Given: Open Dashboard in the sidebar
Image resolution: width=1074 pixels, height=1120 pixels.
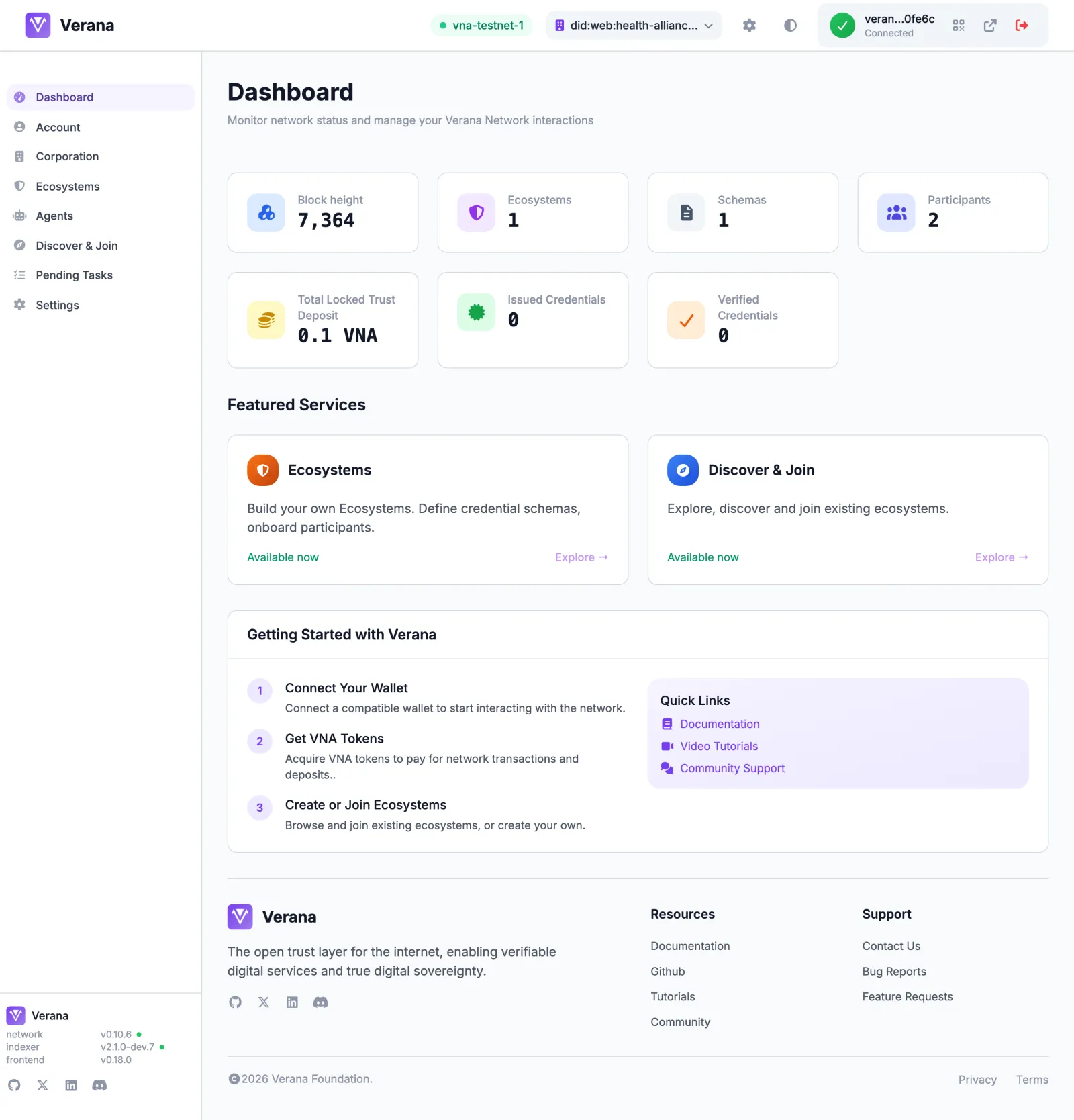Looking at the screenshot, I should (x=101, y=97).
